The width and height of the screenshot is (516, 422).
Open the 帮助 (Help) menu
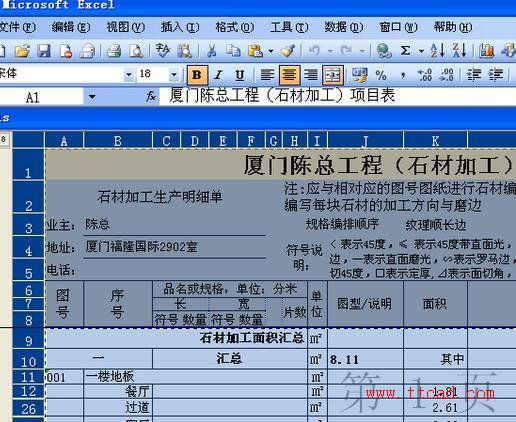click(453, 27)
